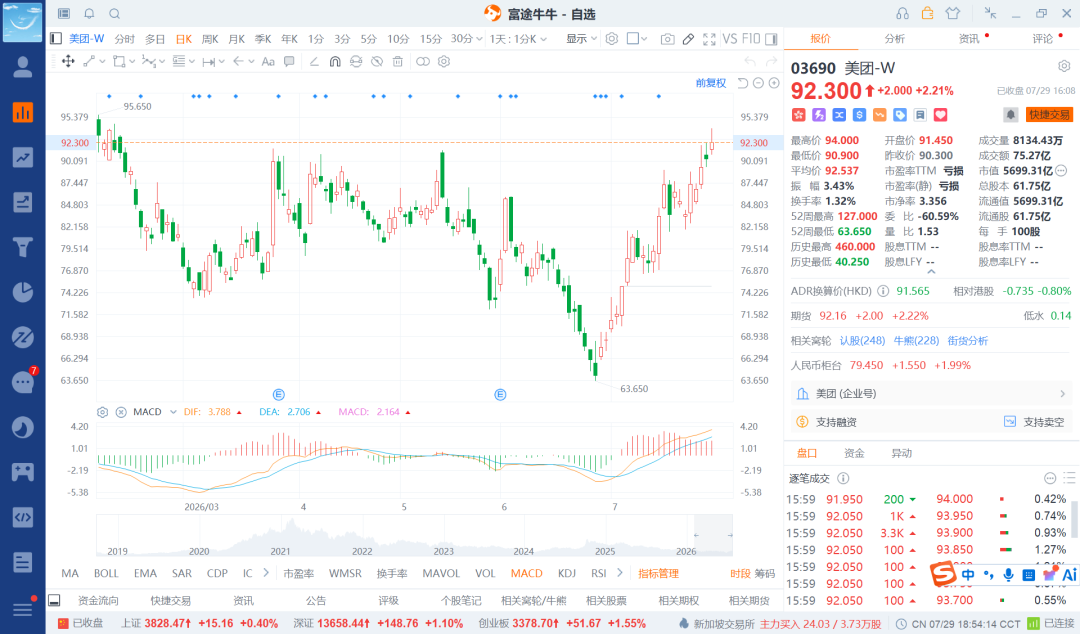Click the trades list scrollbar
Viewport: 1080px width, 634px height.
click(1074, 519)
